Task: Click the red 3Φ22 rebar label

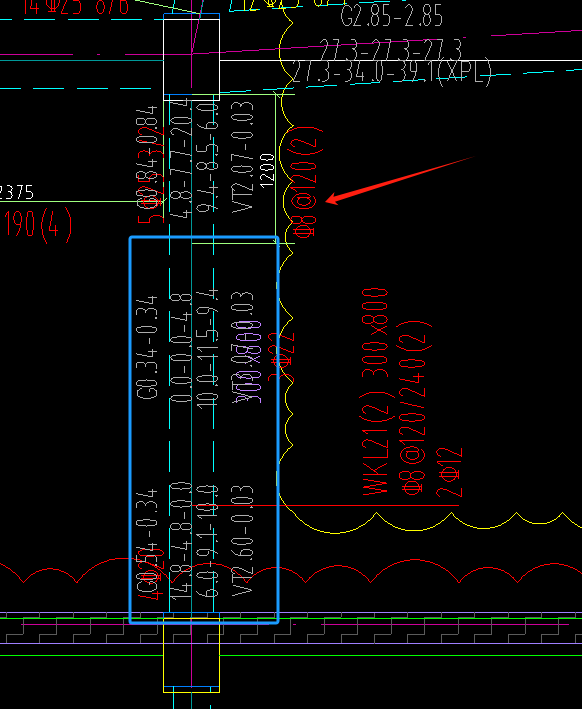Action: pyautogui.click(x=281, y=357)
